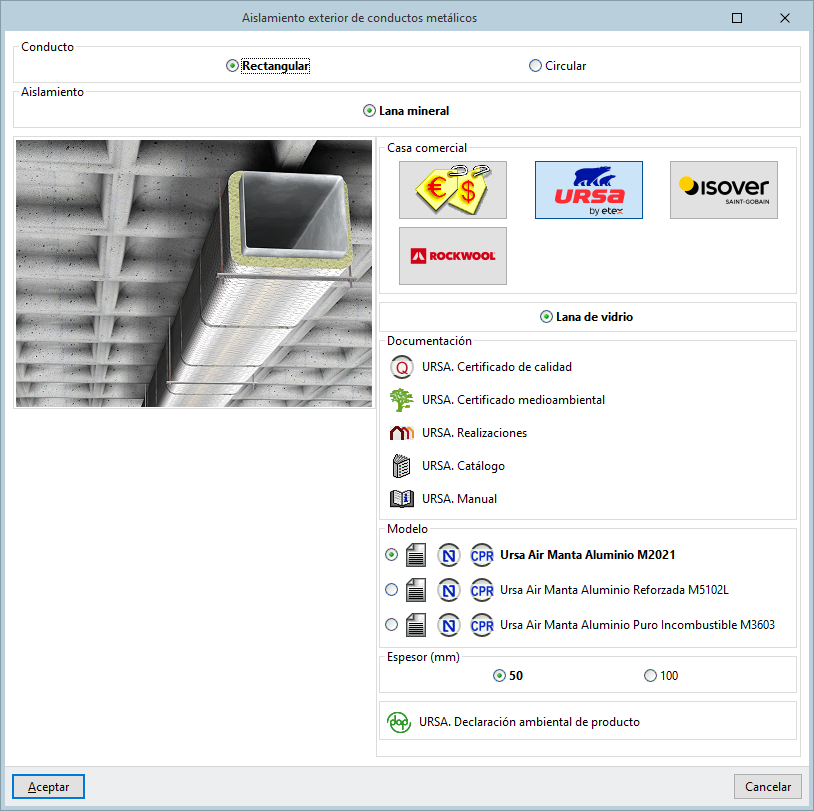Select Rectangular duct option
This screenshot has height=811, width=814.
pyautogui.click(x=268, y=66)
